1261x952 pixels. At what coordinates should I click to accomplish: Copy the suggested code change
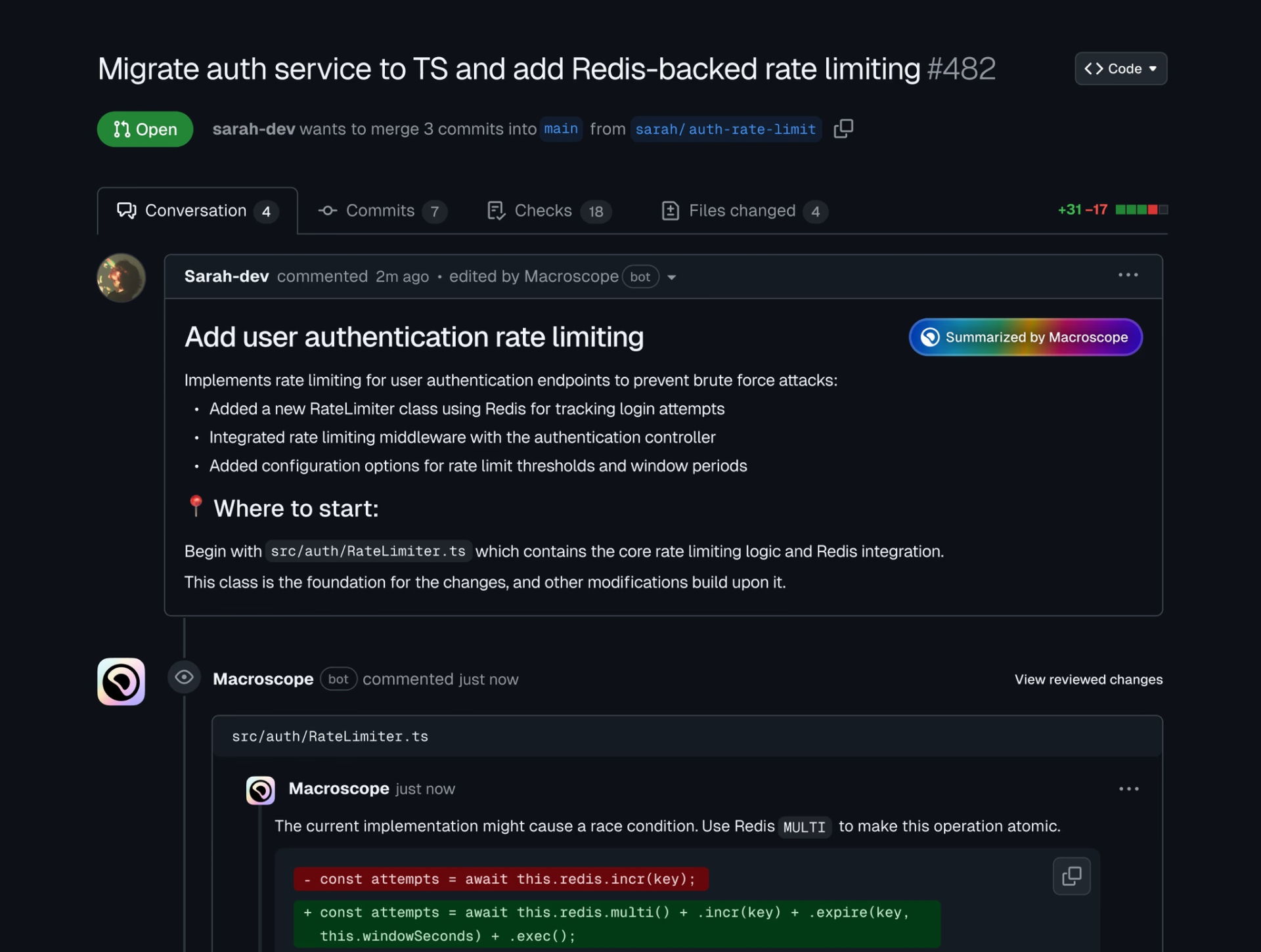pos(1072,876)
